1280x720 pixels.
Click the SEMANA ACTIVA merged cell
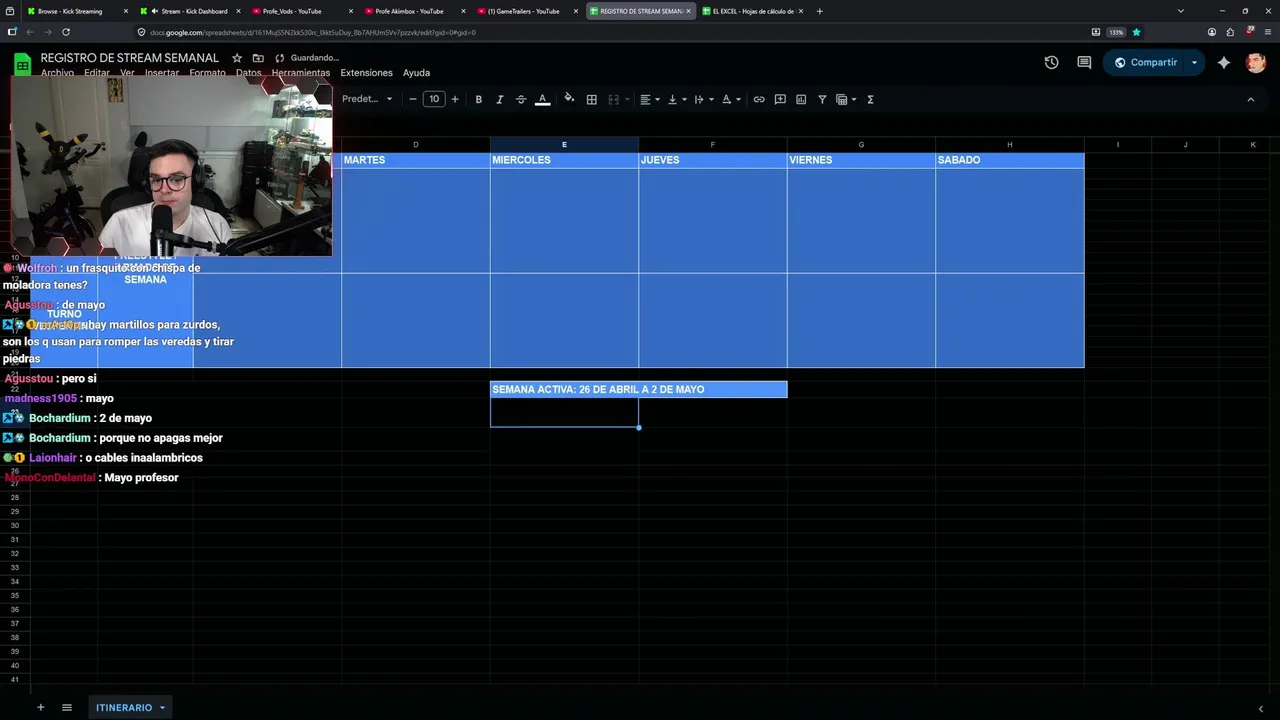(638, 389)
